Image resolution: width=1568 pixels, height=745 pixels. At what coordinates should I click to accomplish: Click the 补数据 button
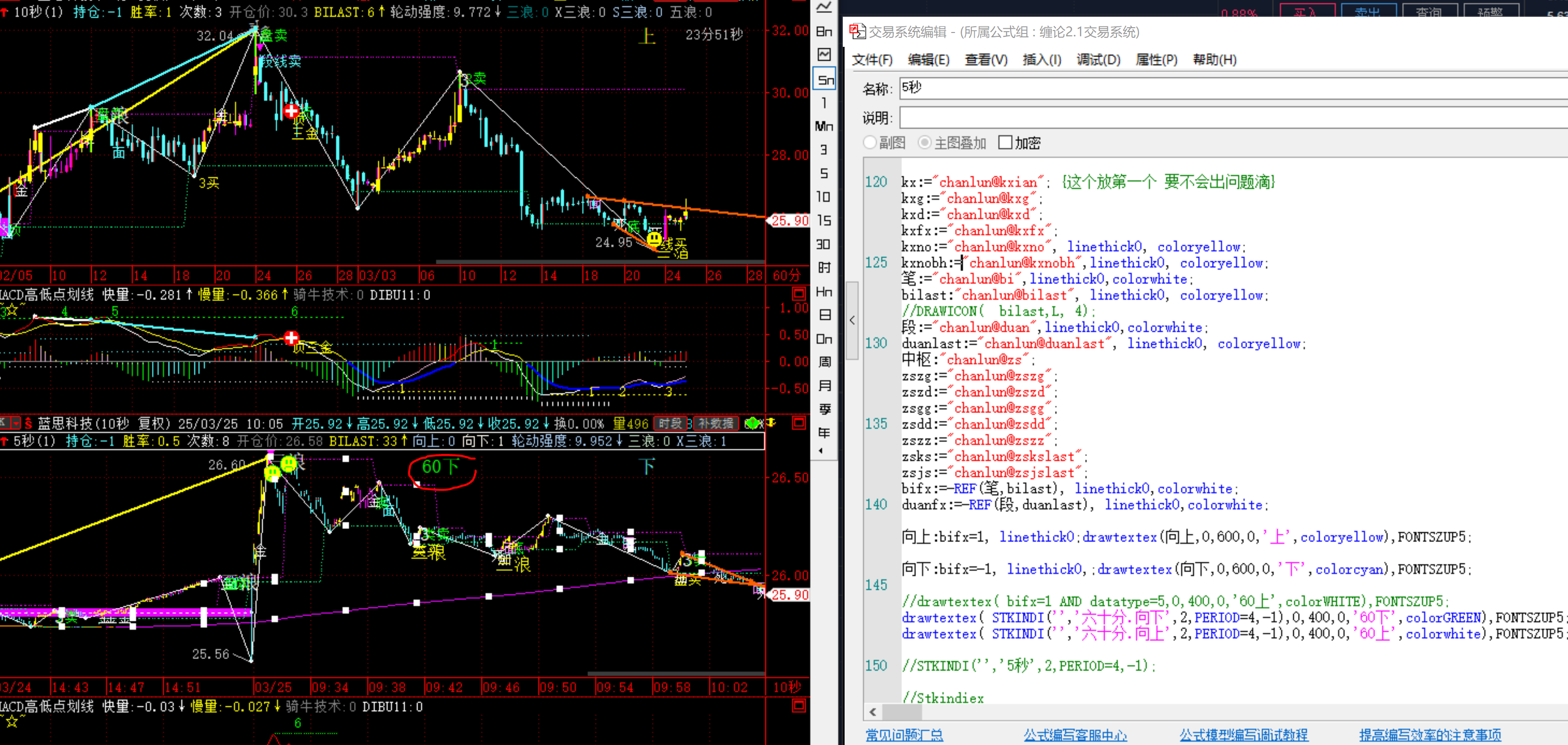click(x=715, y=423)
